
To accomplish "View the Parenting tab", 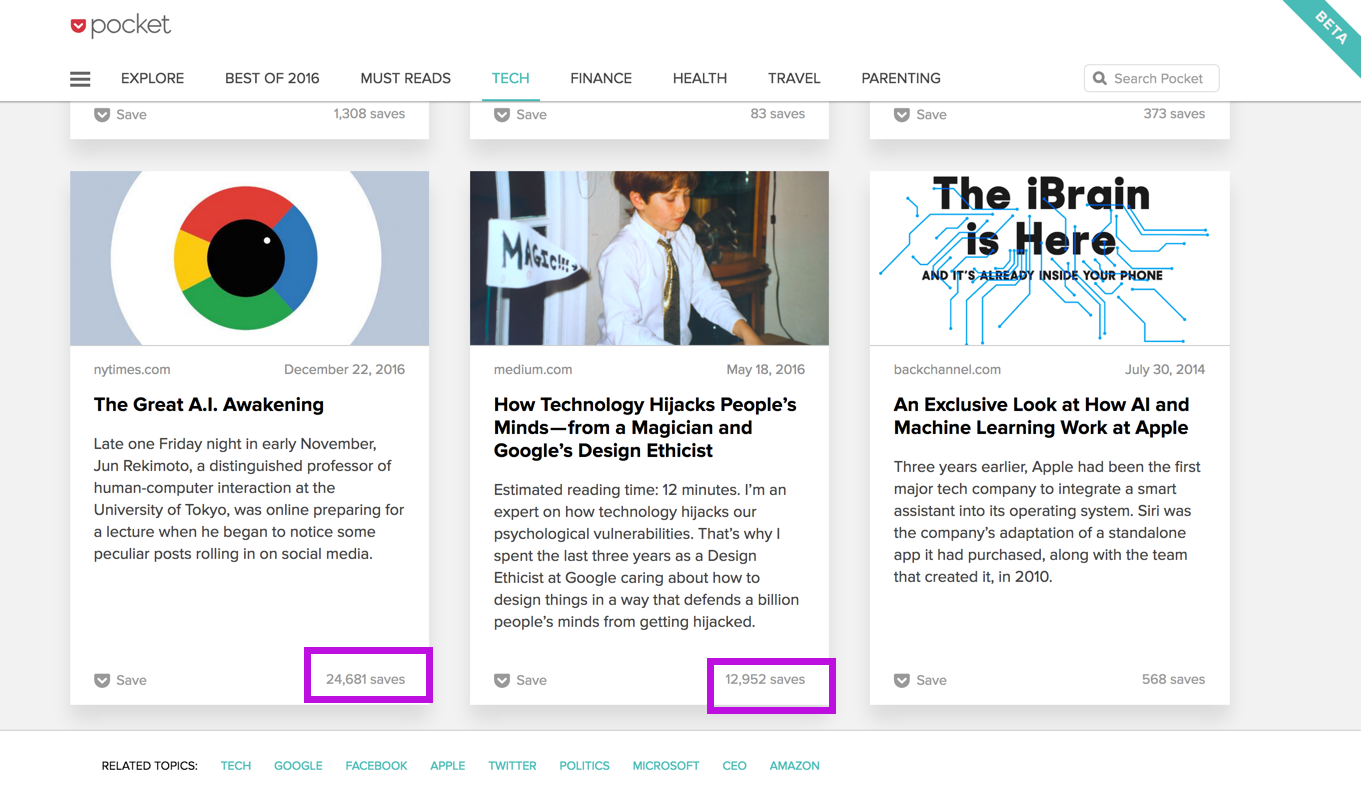I will coord(901,78).
